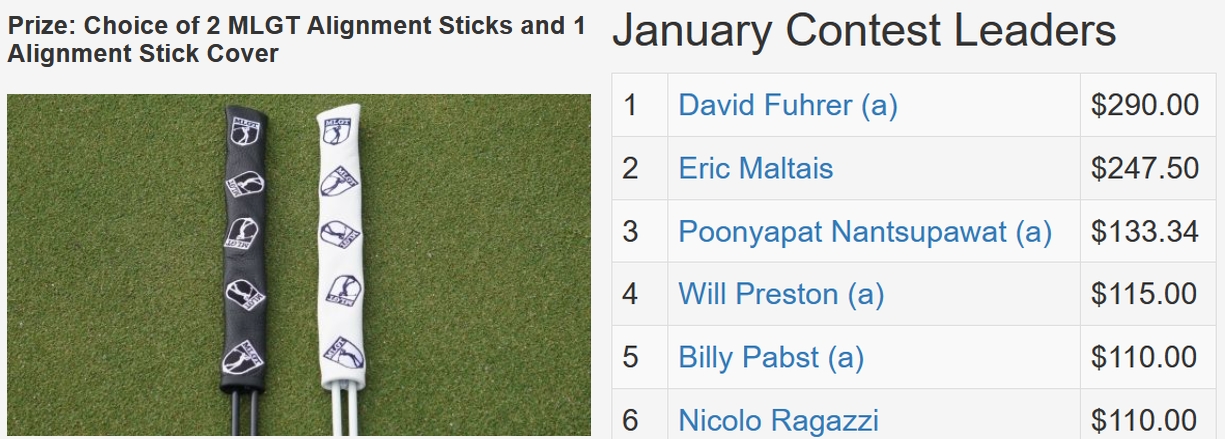The width and height of the screenshot is (1225, 439).
Task: Select the rank 3 number cell
Action: 630,231
